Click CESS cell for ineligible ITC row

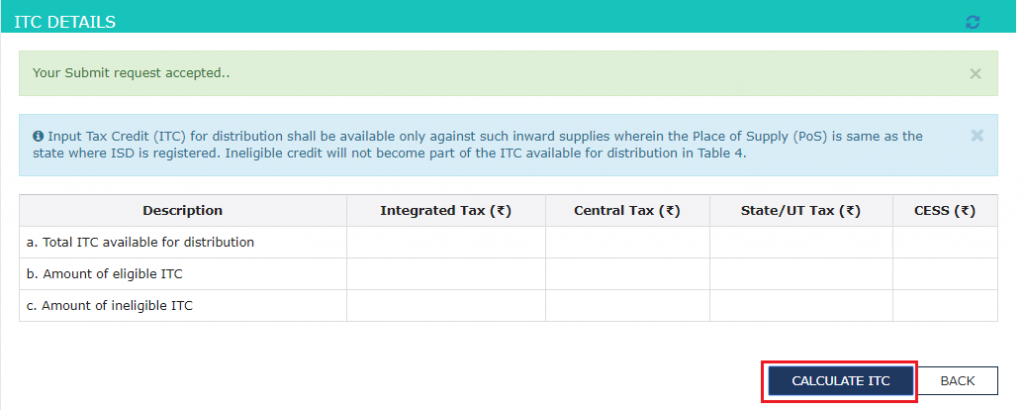[945, 306]
